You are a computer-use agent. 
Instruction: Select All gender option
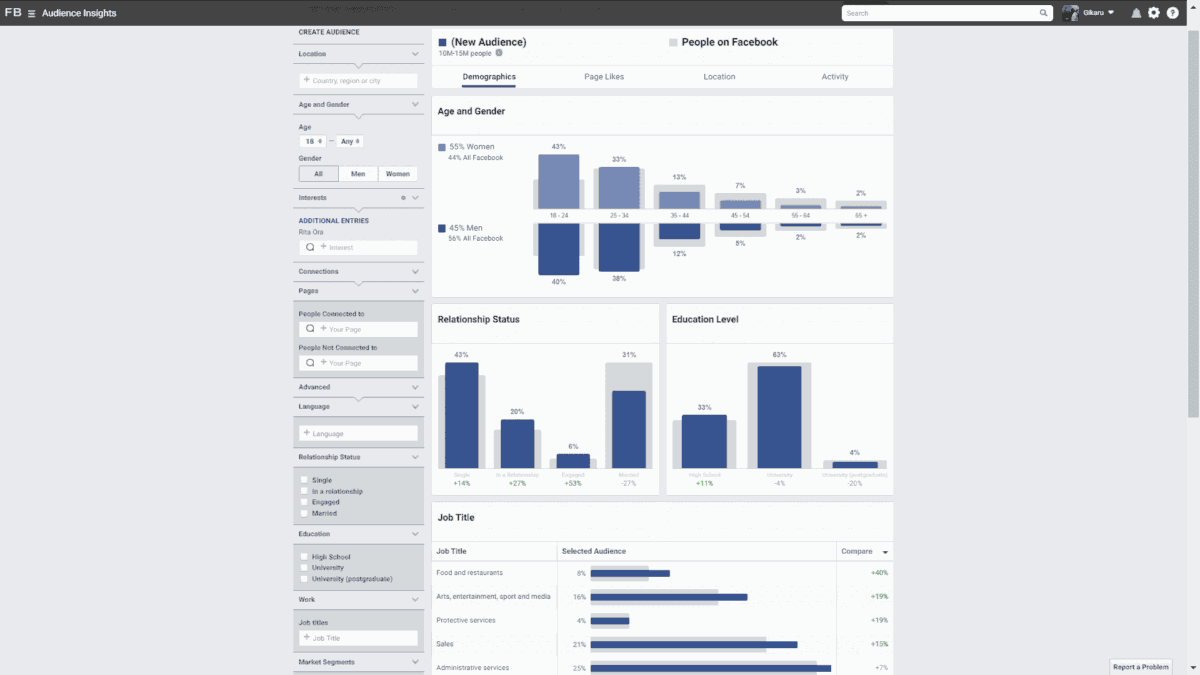pyautogui.click(x=318, y=174)
